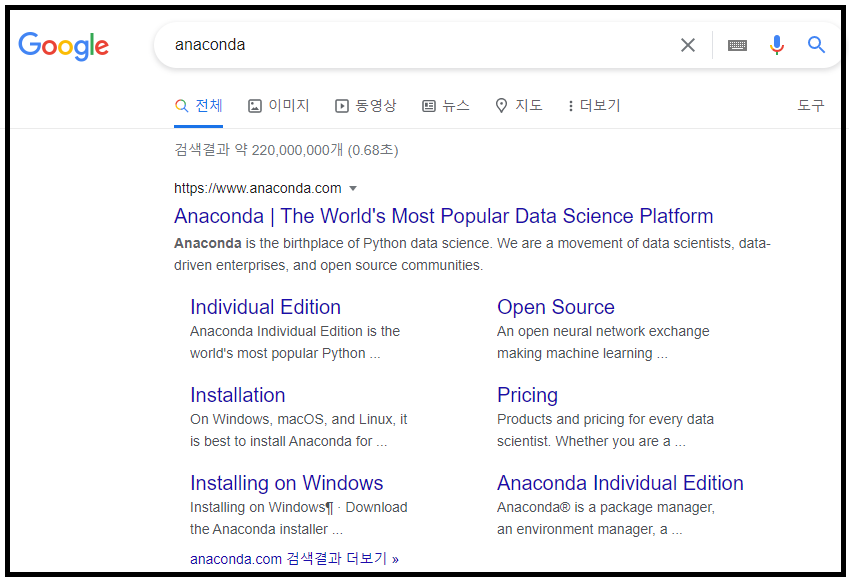
Task: Open the on-screen keyboard icon
Action: point(737,45)
